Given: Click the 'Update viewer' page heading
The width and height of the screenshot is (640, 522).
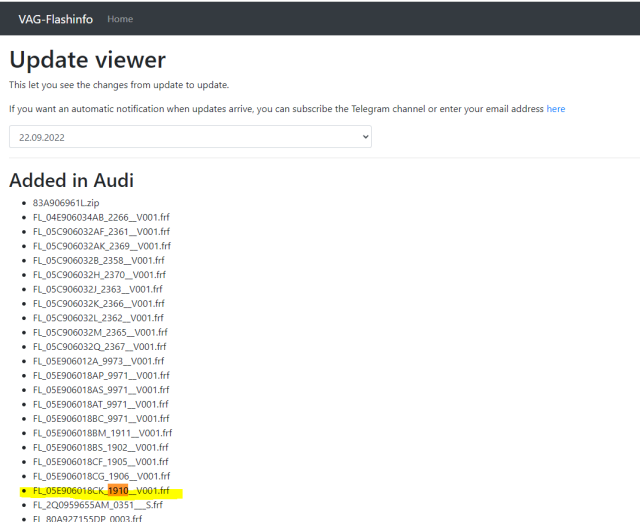Looking at the screenshot, I should (87, 59).
